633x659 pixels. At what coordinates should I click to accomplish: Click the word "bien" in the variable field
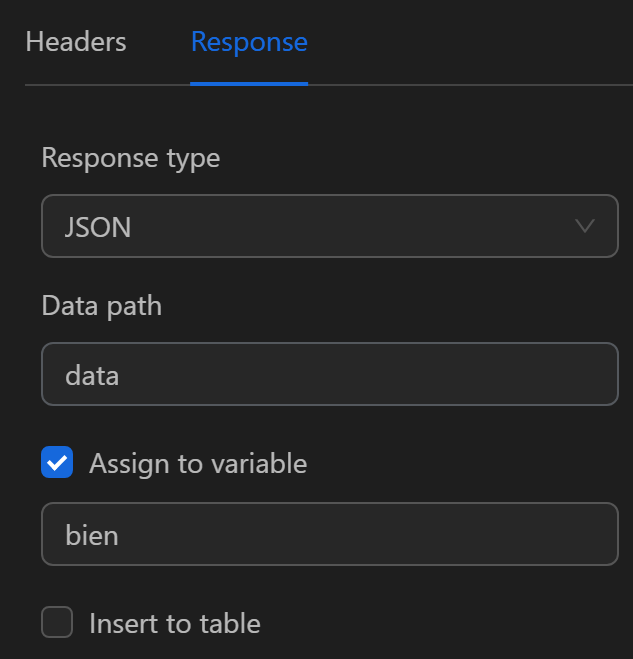tap(92, 535)
